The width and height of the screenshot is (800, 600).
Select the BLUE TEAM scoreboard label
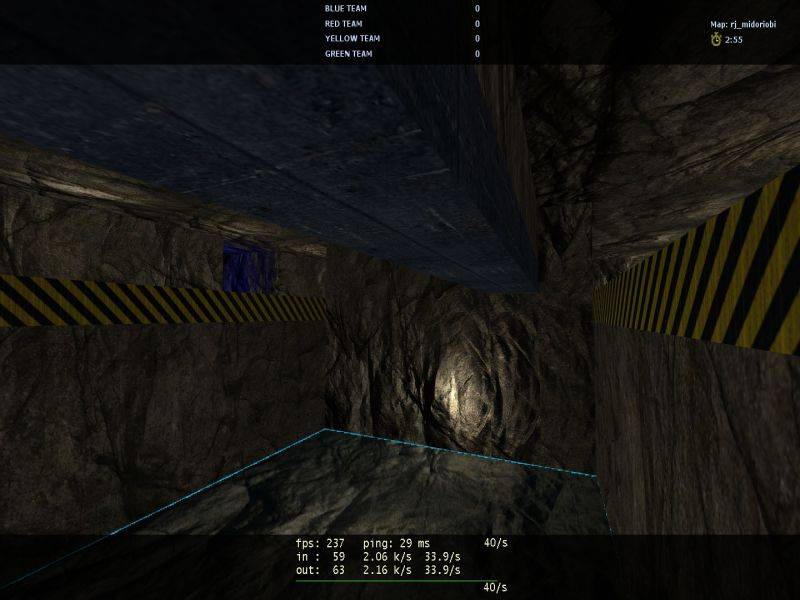[x=345, y=8]
